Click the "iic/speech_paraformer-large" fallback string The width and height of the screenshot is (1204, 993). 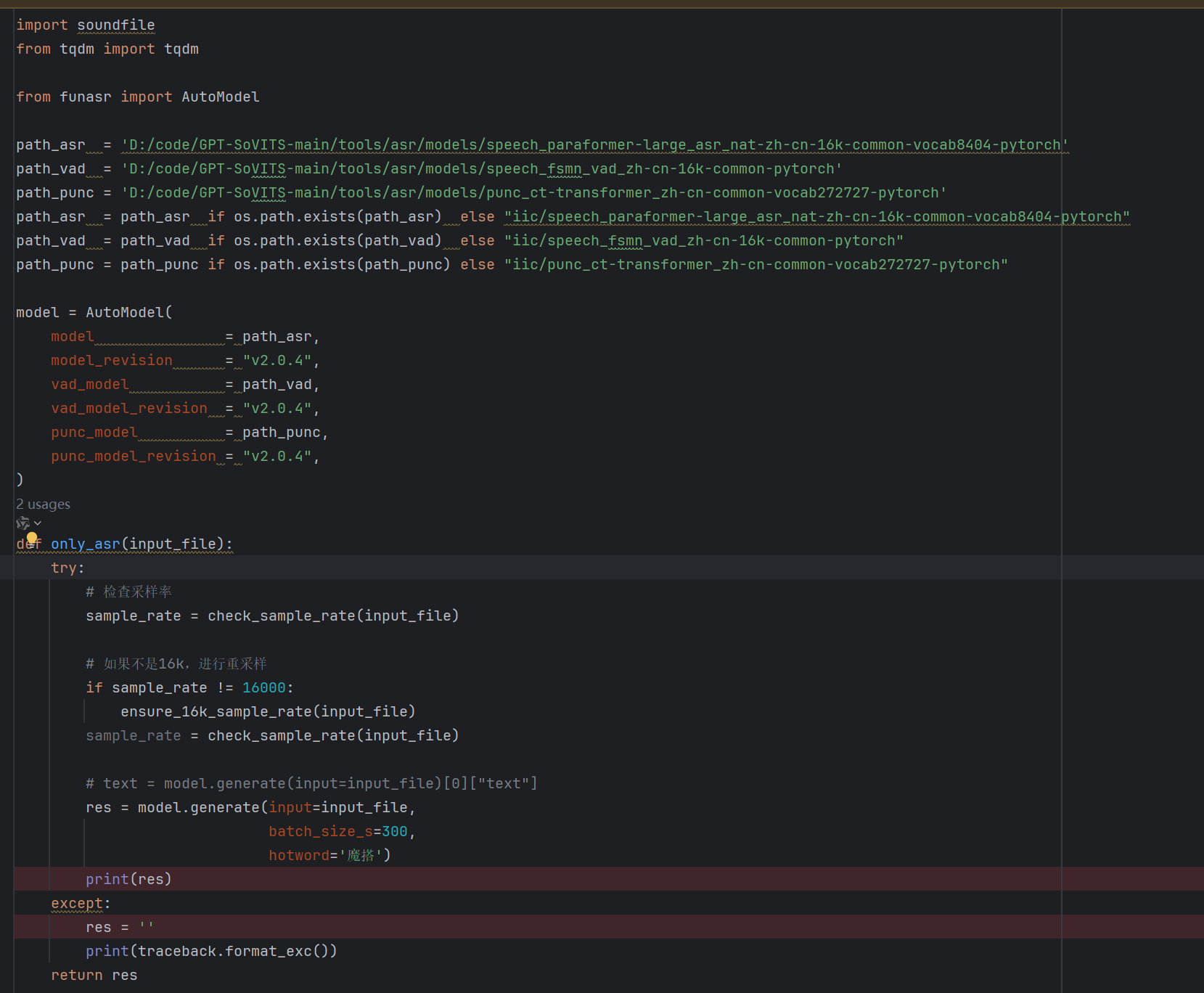817,216
